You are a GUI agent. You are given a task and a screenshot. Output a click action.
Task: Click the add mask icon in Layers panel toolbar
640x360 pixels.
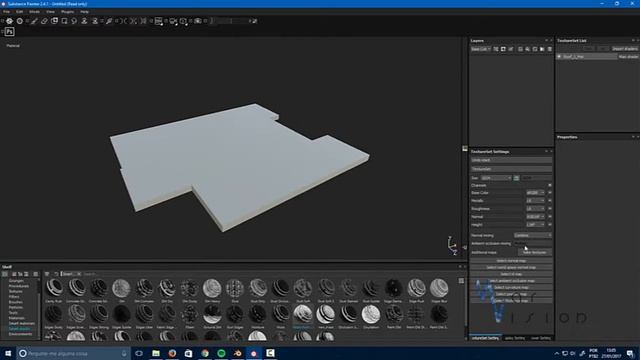[x=503, y=49]
